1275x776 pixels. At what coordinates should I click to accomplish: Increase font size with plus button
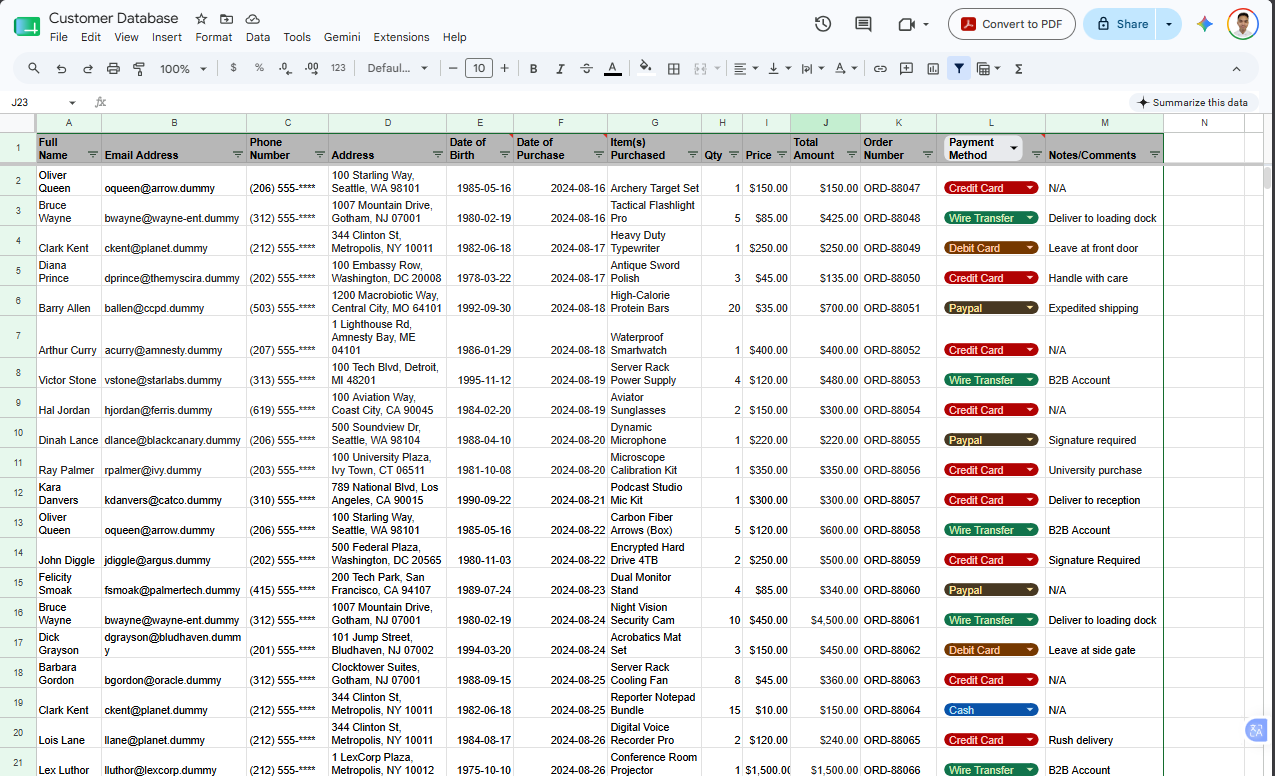click(x=504, y=68)
